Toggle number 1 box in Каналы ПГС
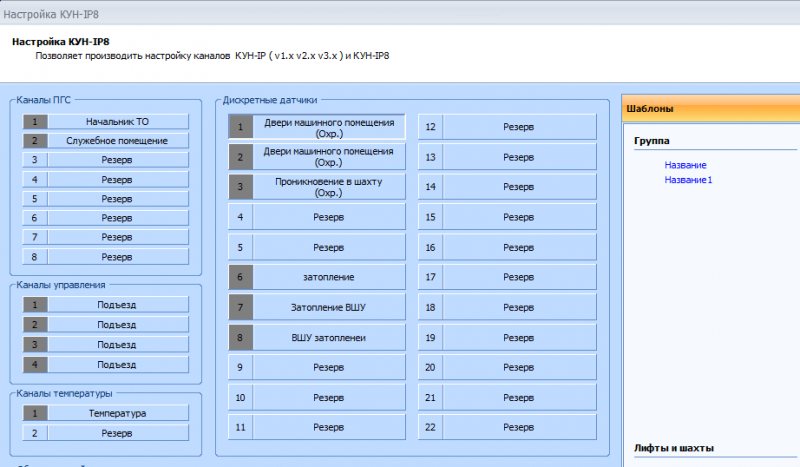The height and width of the screenshot is (467, 800). tap(34, 121)
